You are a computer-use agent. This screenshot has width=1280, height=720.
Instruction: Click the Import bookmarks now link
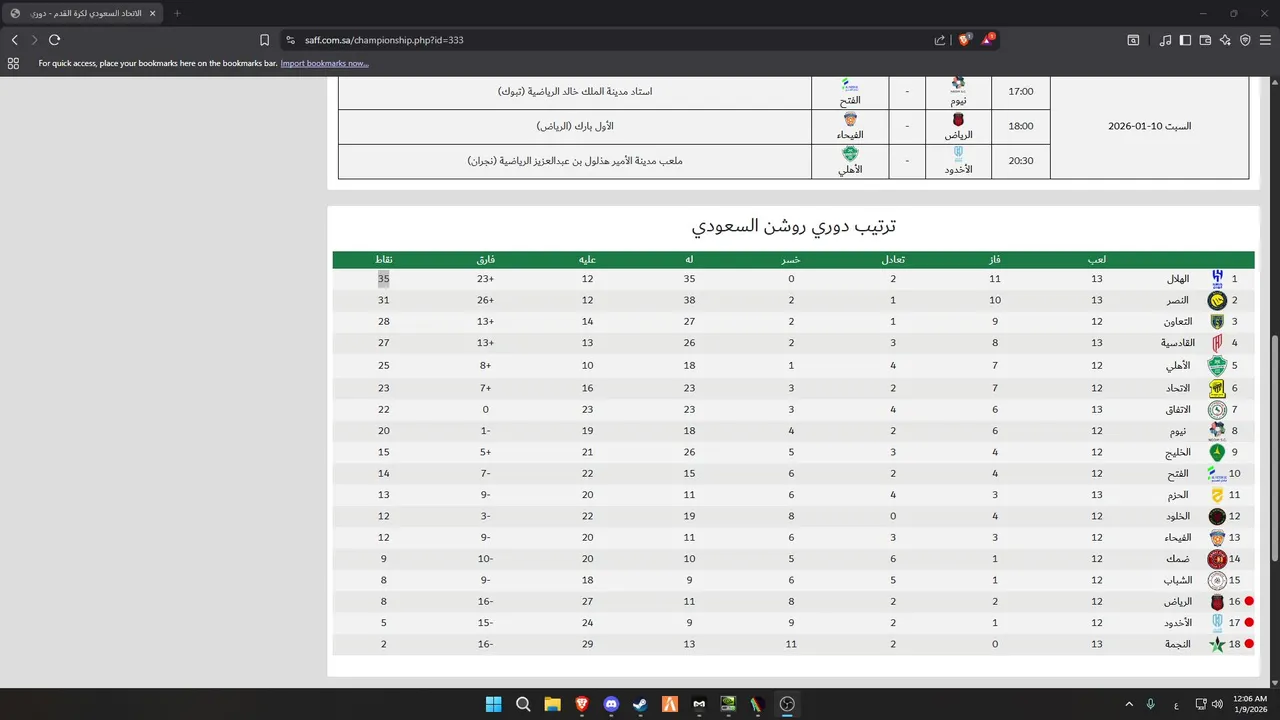coord(324,63)
